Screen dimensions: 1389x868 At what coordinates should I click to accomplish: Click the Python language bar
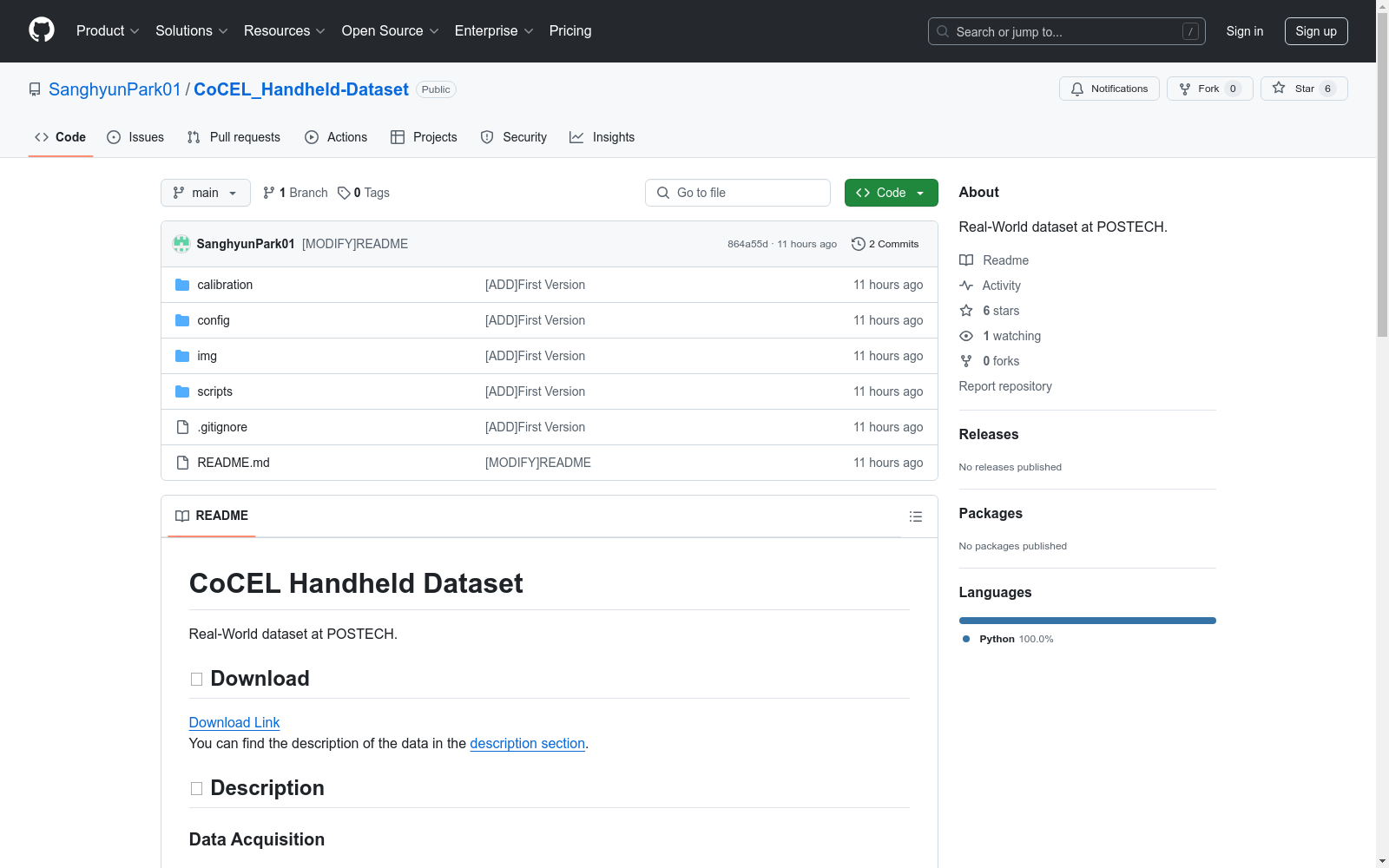point(1088,621)
